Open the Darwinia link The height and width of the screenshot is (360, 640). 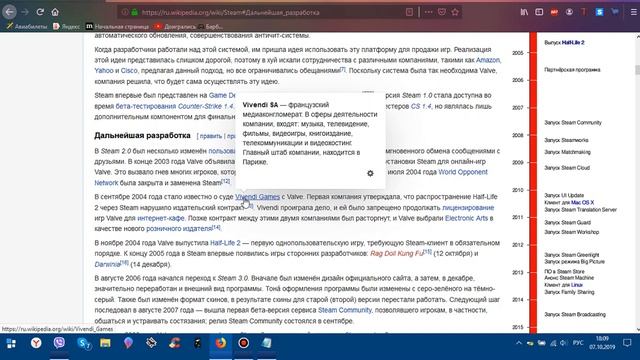107,264
